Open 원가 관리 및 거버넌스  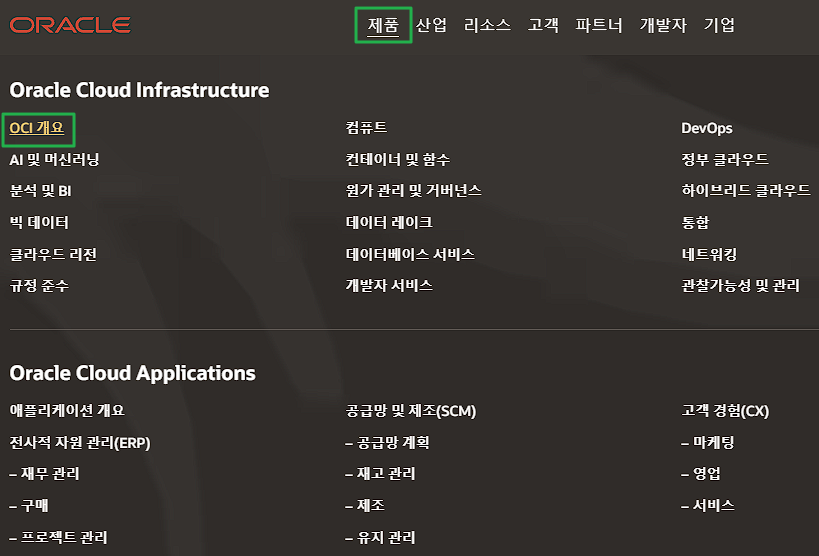click(x=413, y=190)
